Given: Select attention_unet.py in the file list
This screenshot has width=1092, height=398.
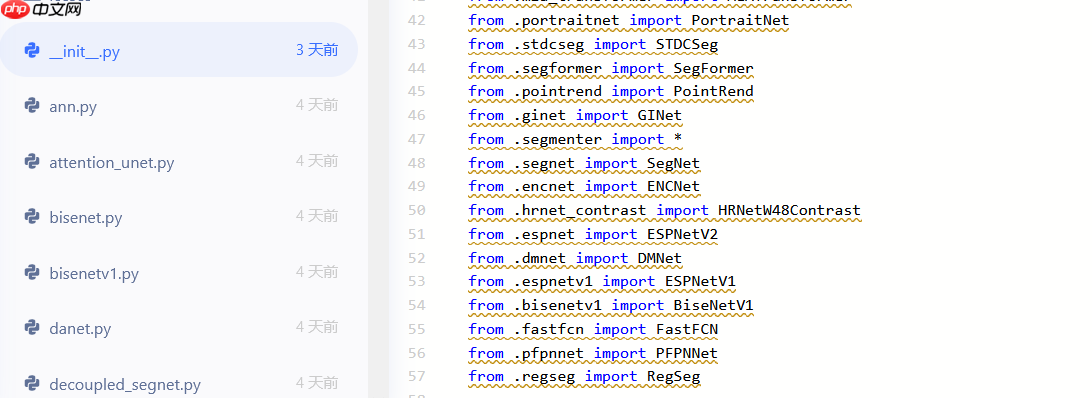Looking at the screenshot, I should coord(179,162).
